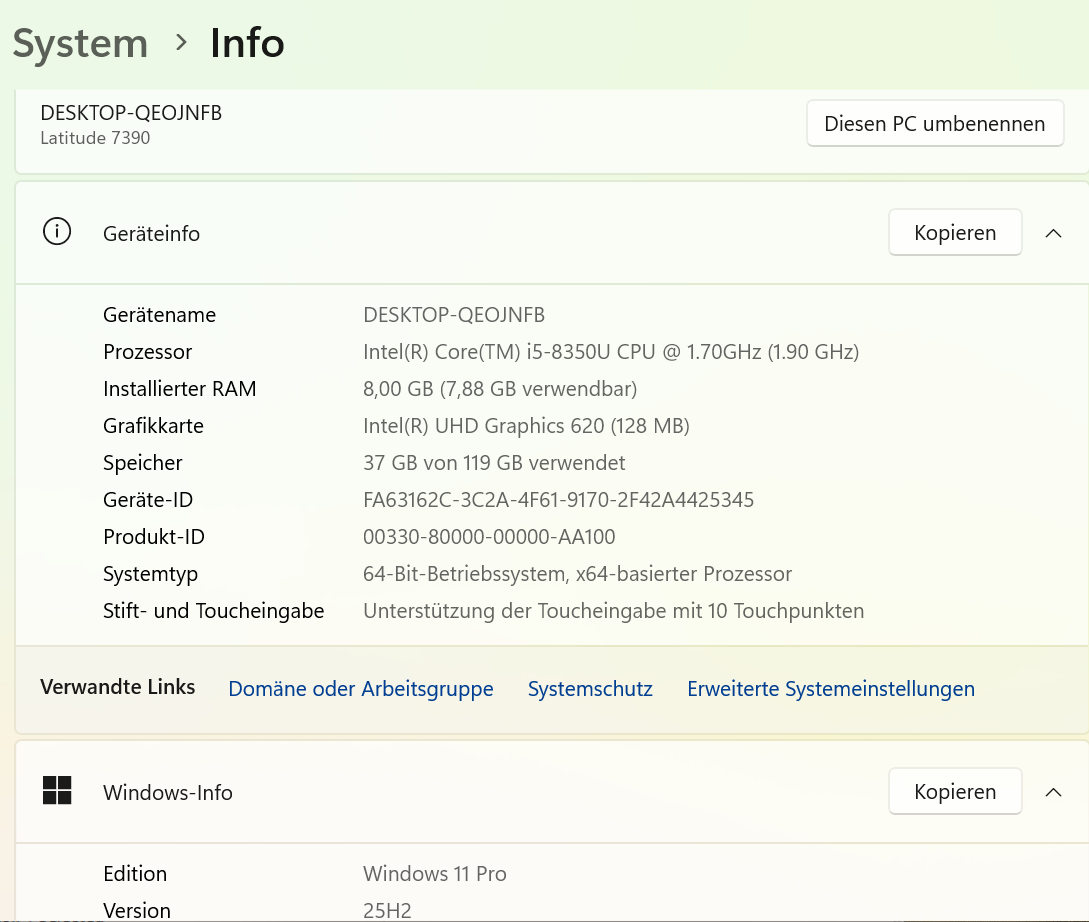Click the Gerätename label
Viewport: 1089px width, 922px height.
(x=159, y=315)
